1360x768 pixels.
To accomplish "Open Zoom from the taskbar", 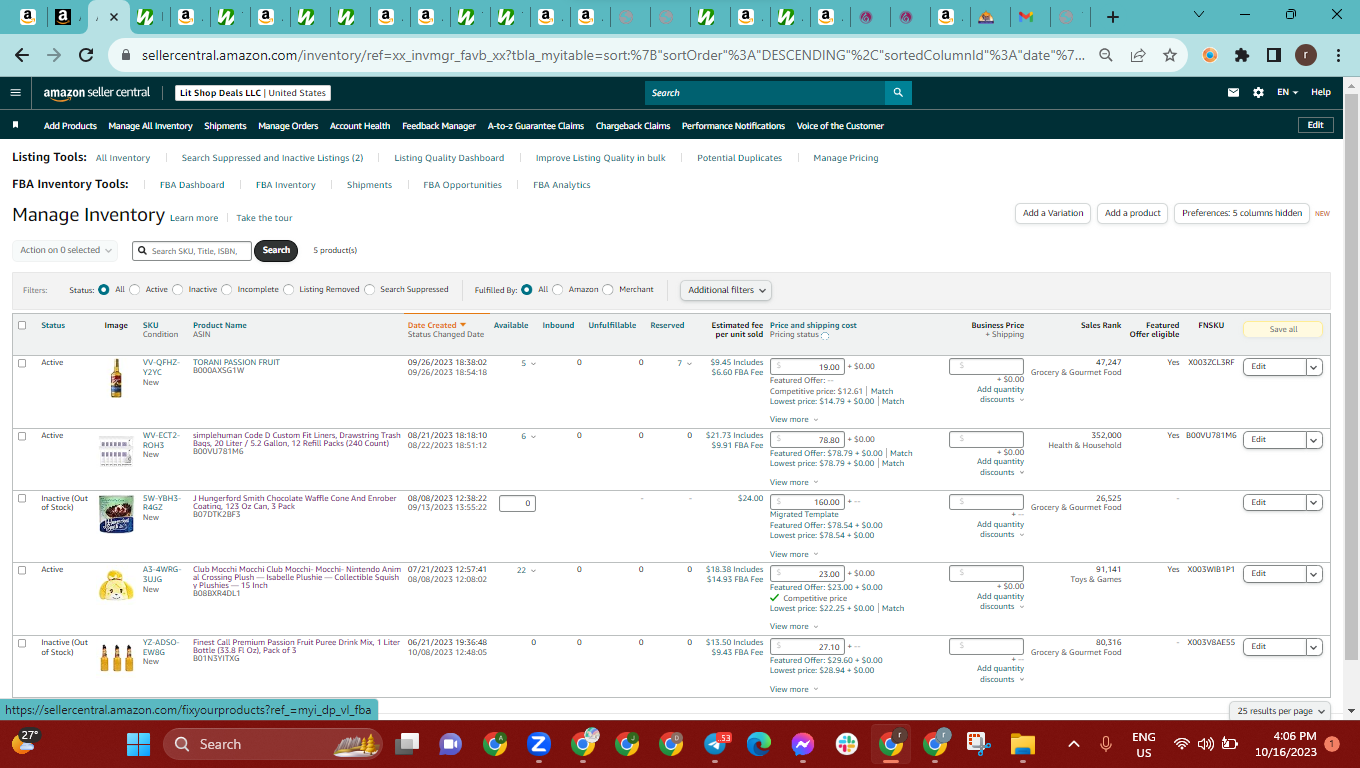I will pos(538,744).
